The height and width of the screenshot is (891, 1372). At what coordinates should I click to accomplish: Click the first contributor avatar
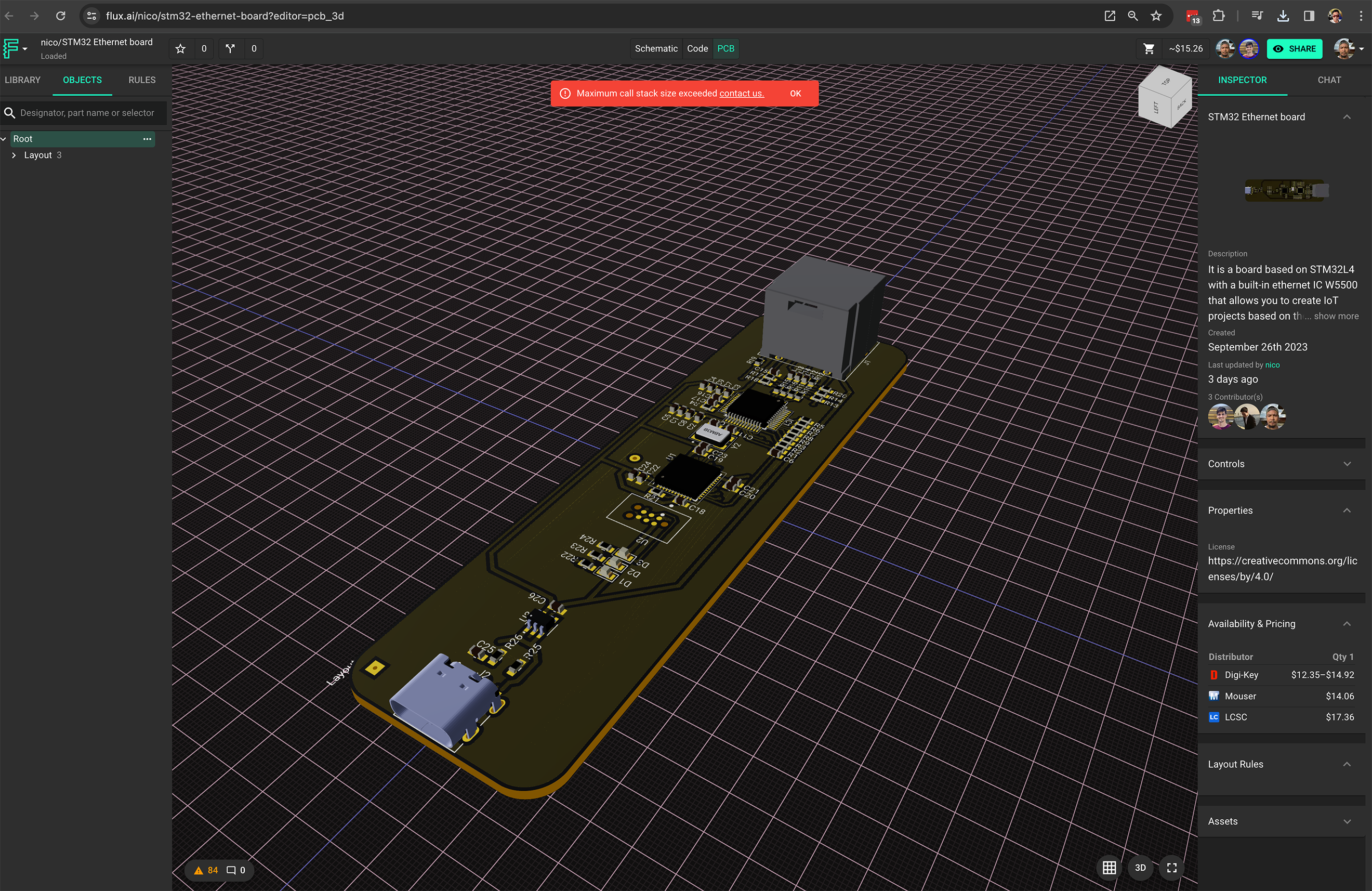[x=1220, y=416]
